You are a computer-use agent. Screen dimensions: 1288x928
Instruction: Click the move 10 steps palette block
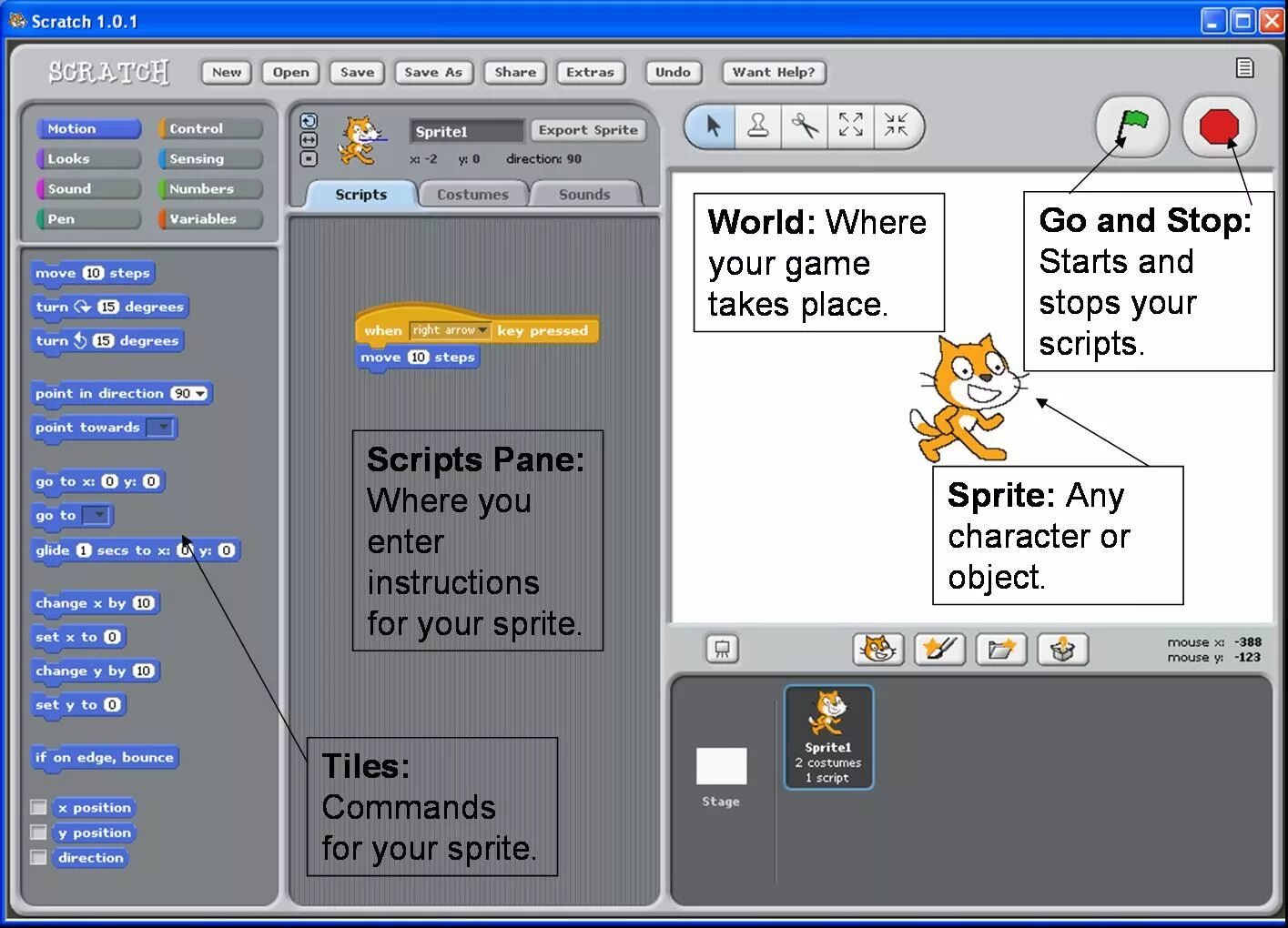pos(93,273)
